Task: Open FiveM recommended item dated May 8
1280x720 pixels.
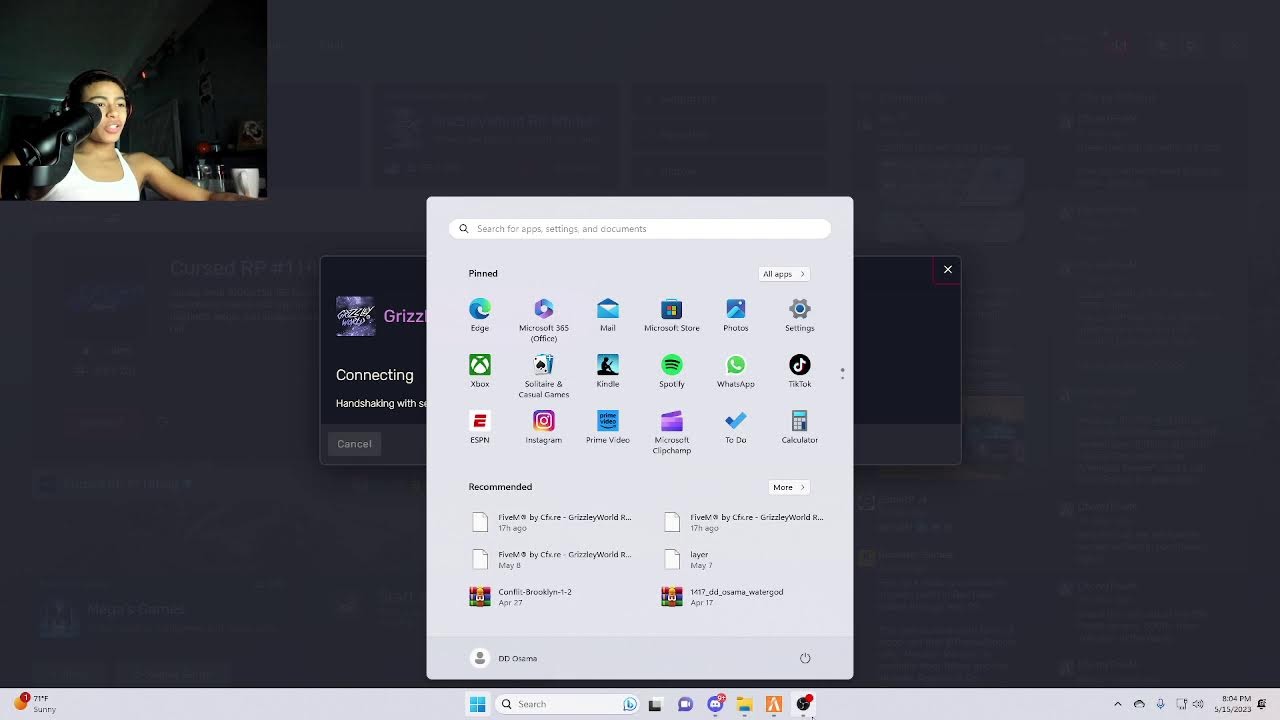Action: [552, 559]
